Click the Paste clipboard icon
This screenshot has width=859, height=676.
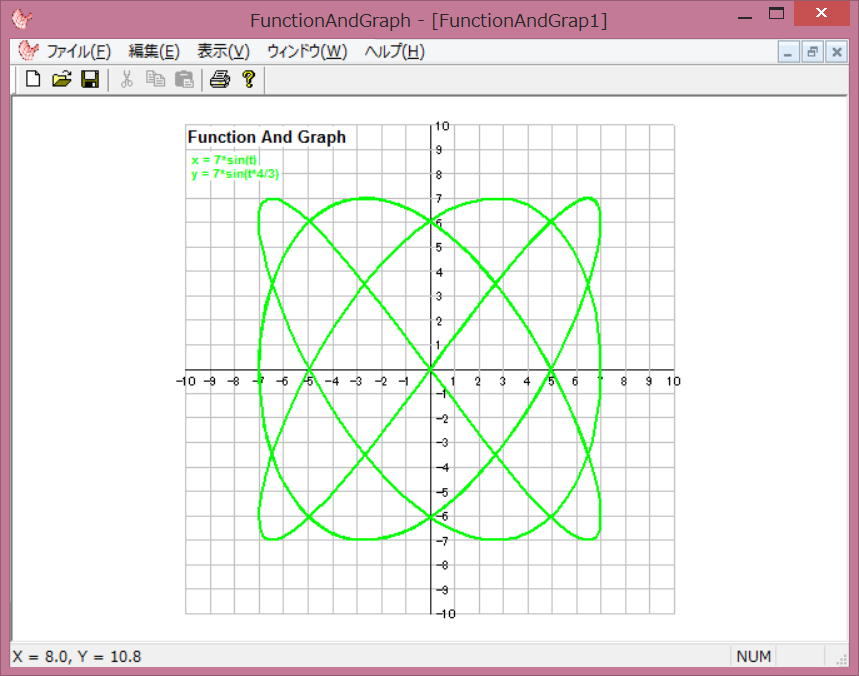[184, 79]
